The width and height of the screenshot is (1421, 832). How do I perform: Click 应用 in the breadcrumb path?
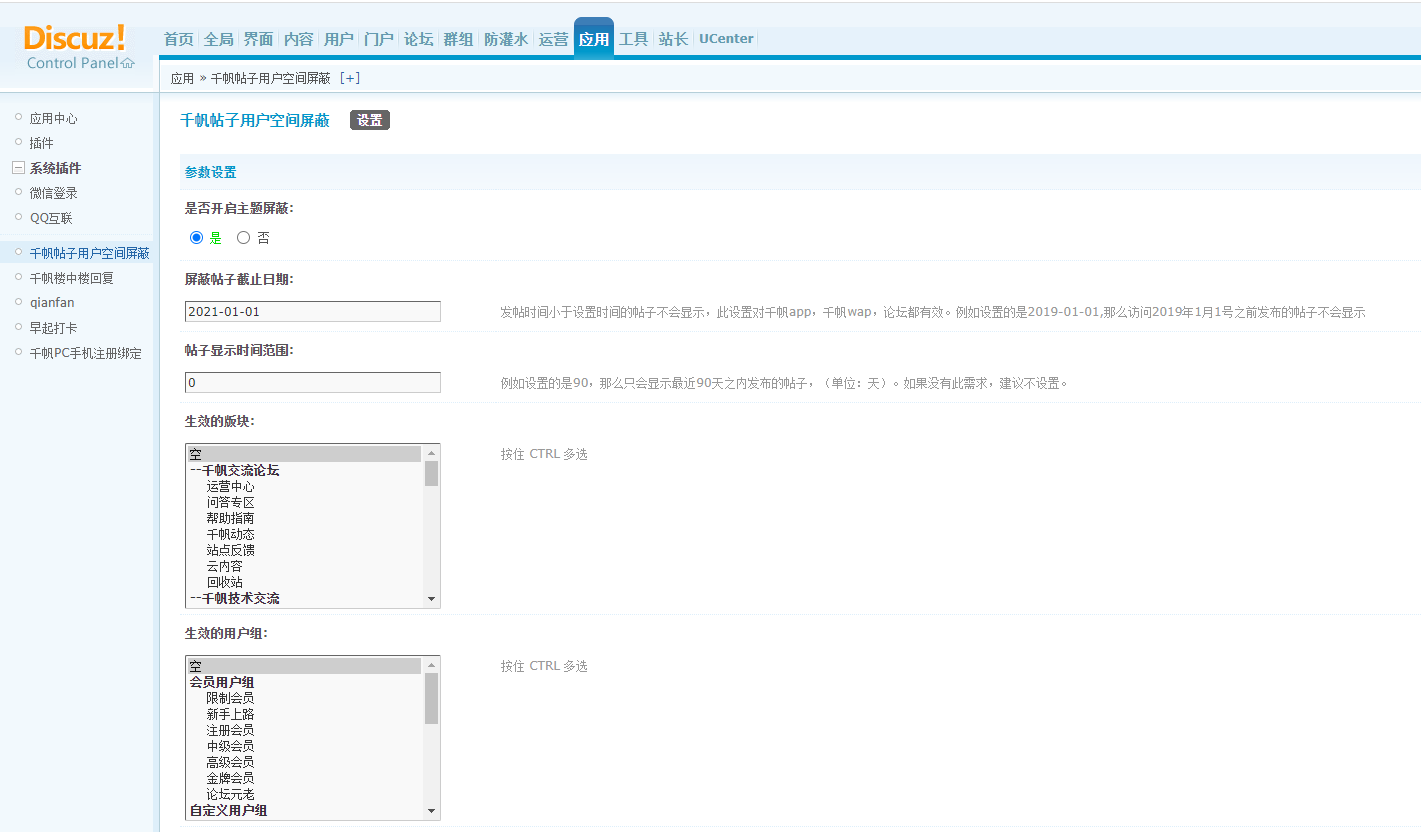(x=182, y=78)
